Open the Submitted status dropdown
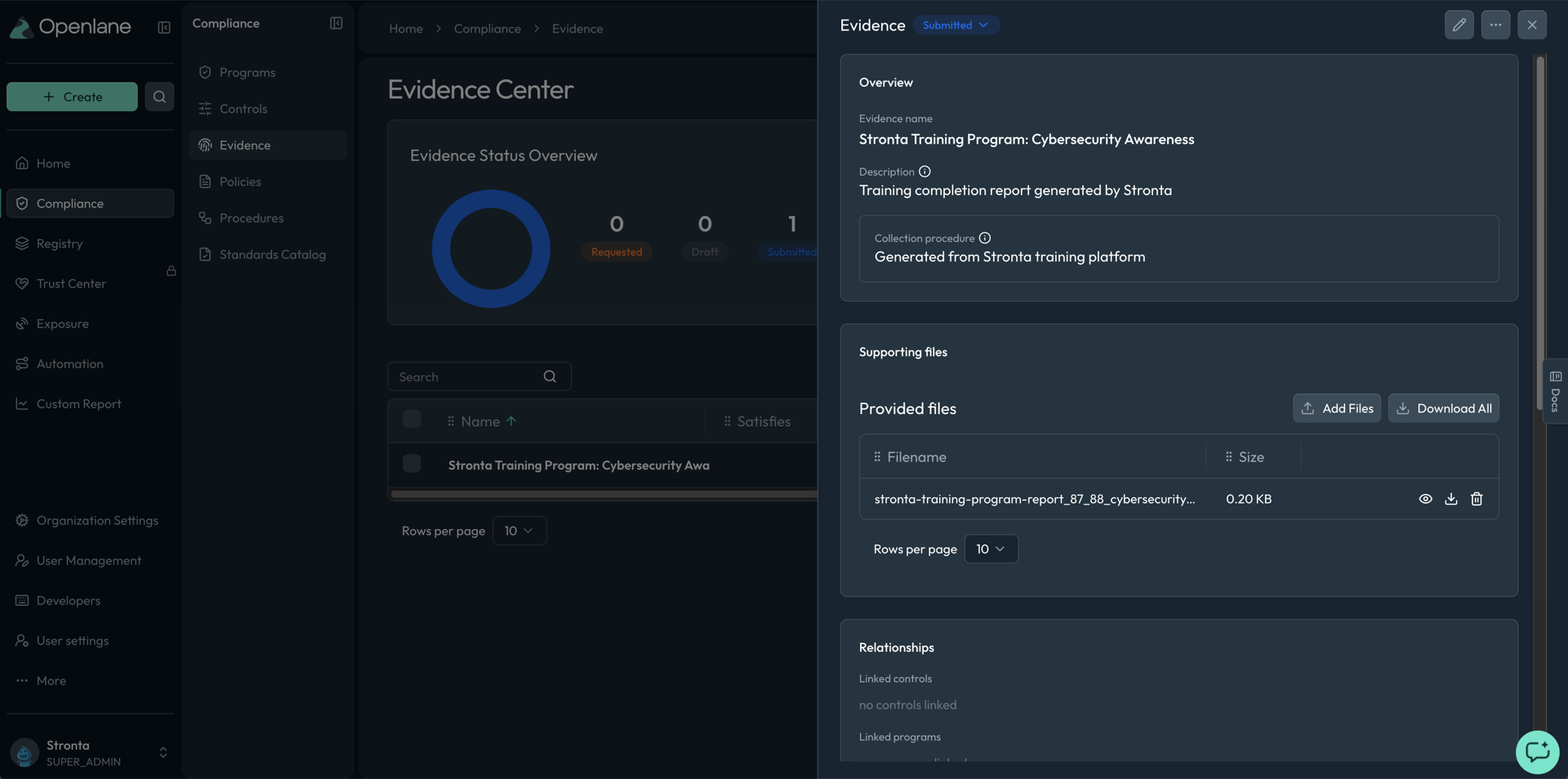 (956, 25)
